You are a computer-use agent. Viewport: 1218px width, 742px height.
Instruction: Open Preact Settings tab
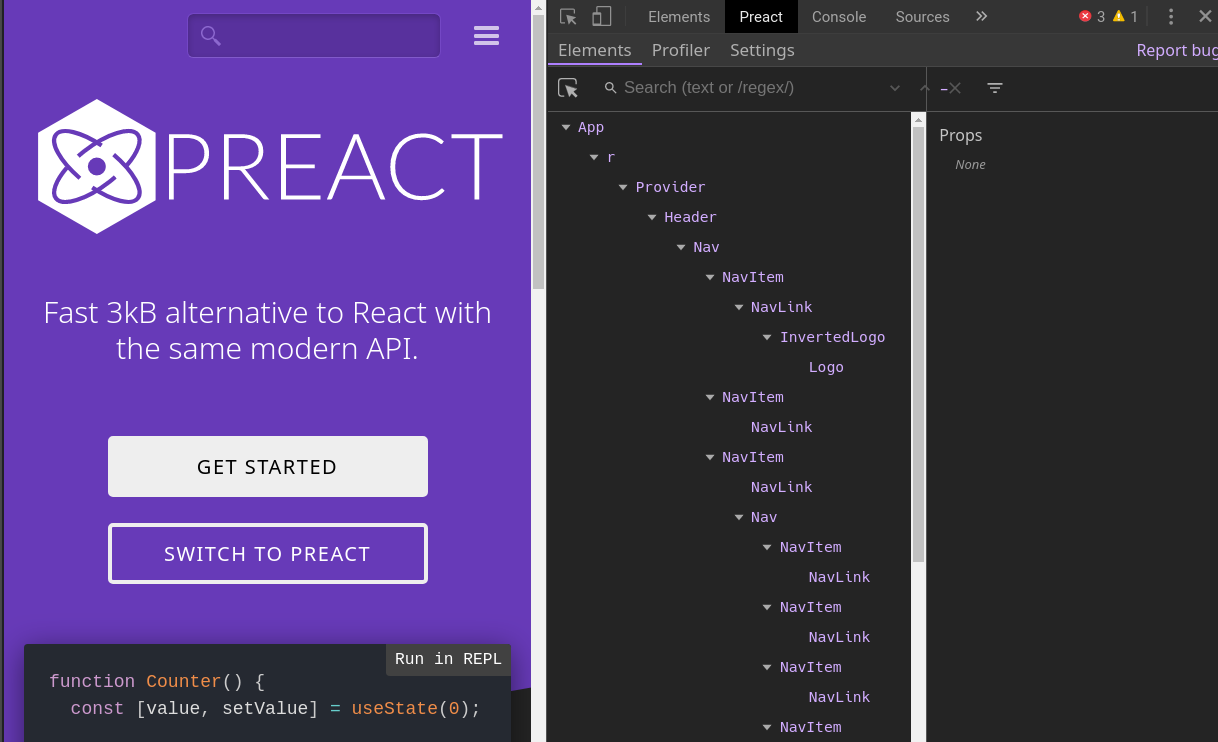pyautogui.click(x=762, y=50)
